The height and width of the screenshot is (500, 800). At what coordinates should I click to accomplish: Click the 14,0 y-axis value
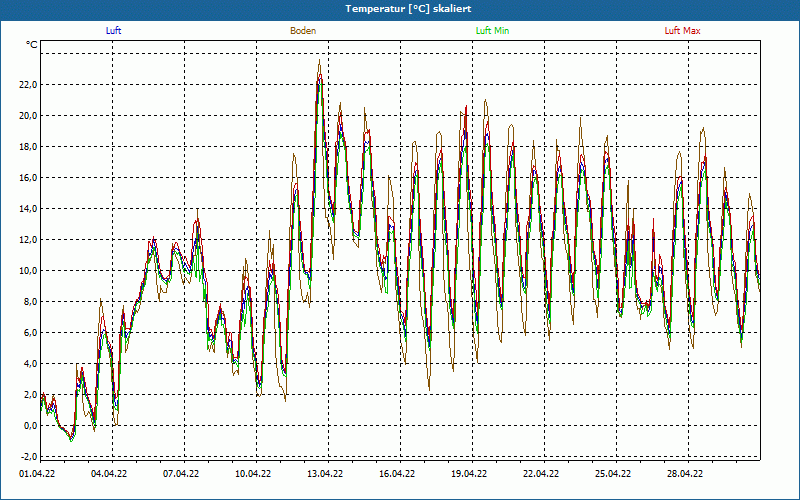pyautogui.click(x=28, y=209)
